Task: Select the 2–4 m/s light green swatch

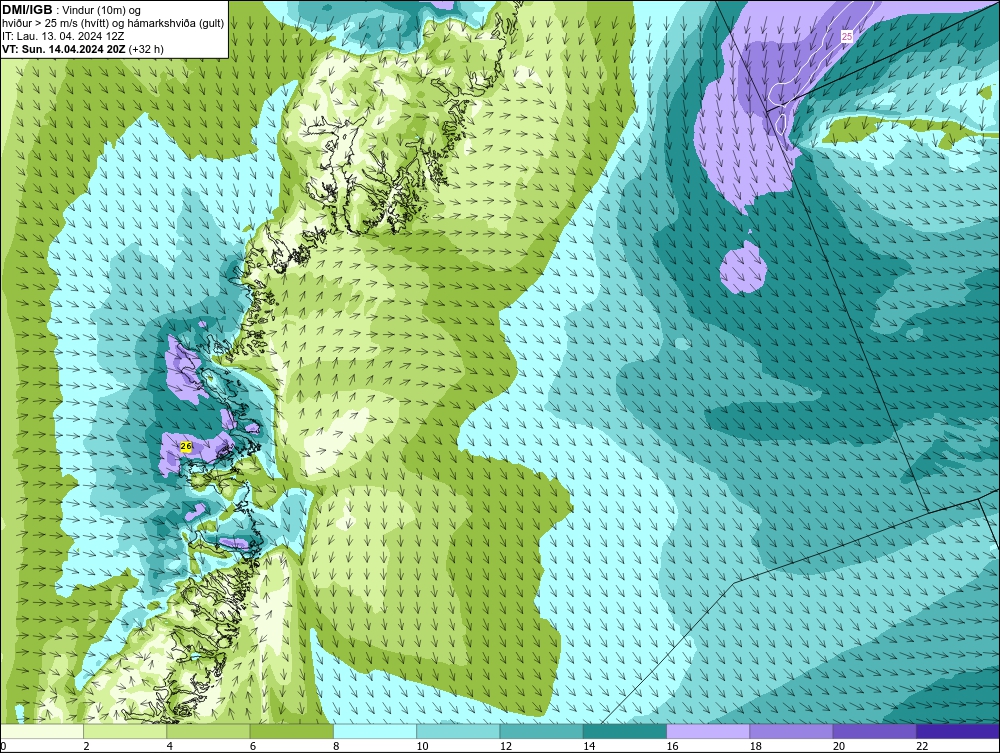Action: (125, 731)
